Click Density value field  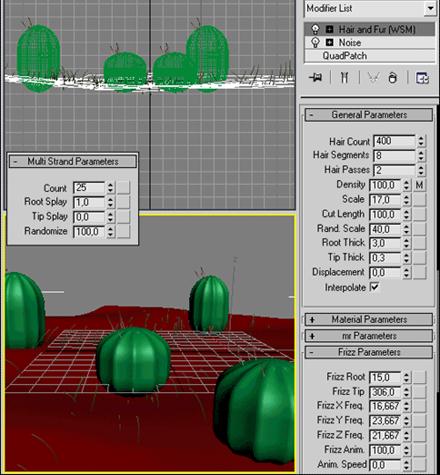click(385, 185)
